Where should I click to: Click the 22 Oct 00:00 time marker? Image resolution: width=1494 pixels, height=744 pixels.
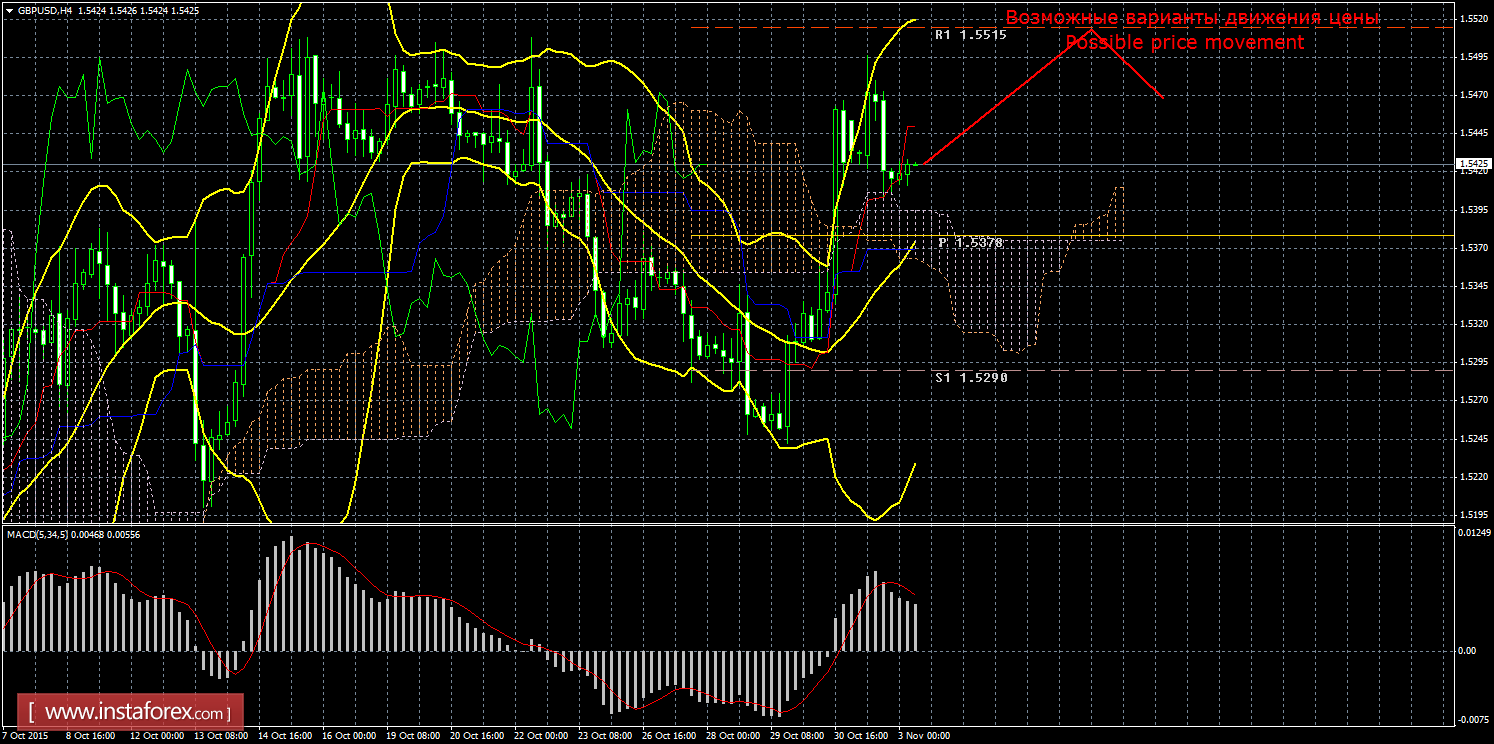point(539,736)
